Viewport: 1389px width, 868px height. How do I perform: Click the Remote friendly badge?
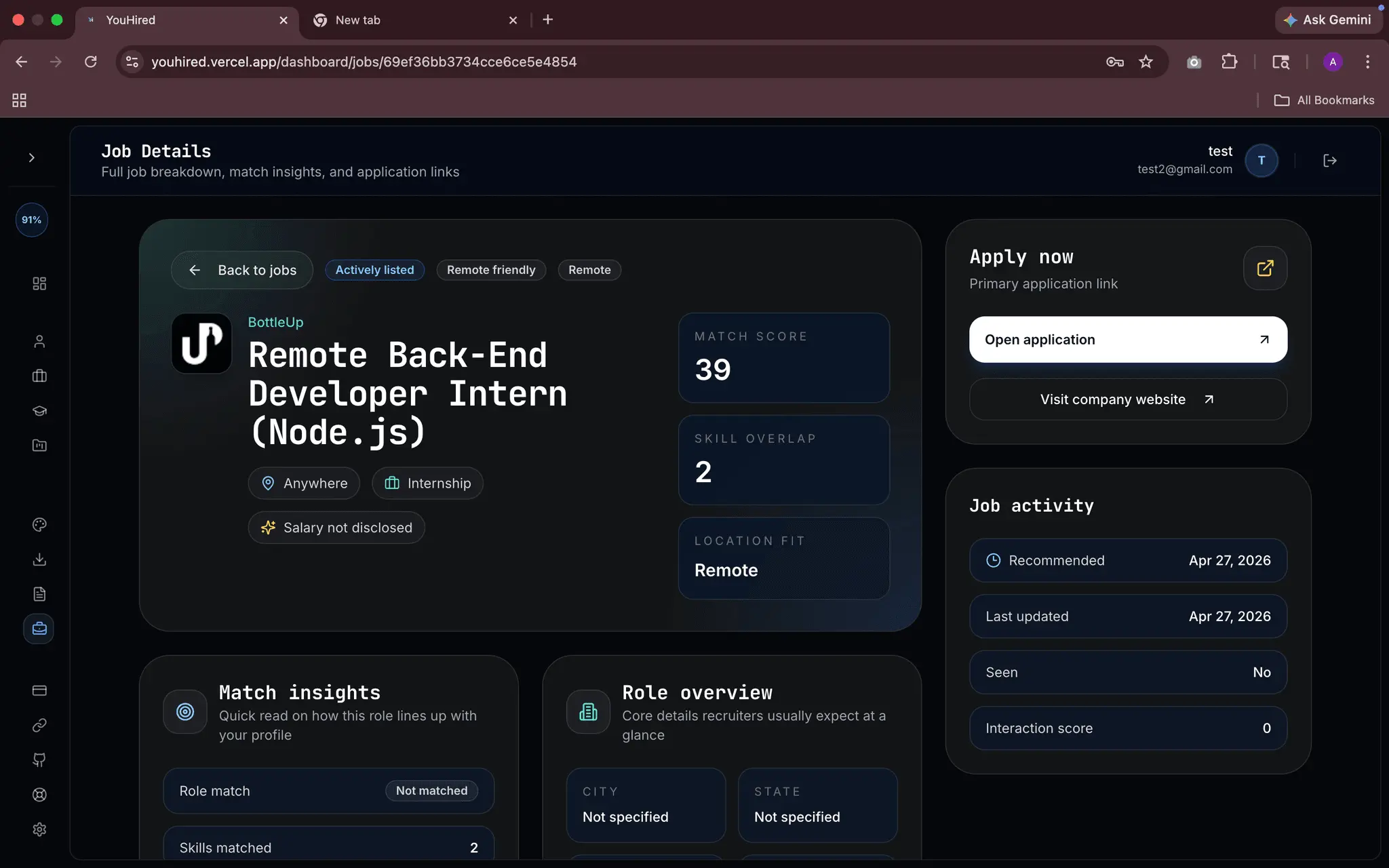click(x=491, y=270)
